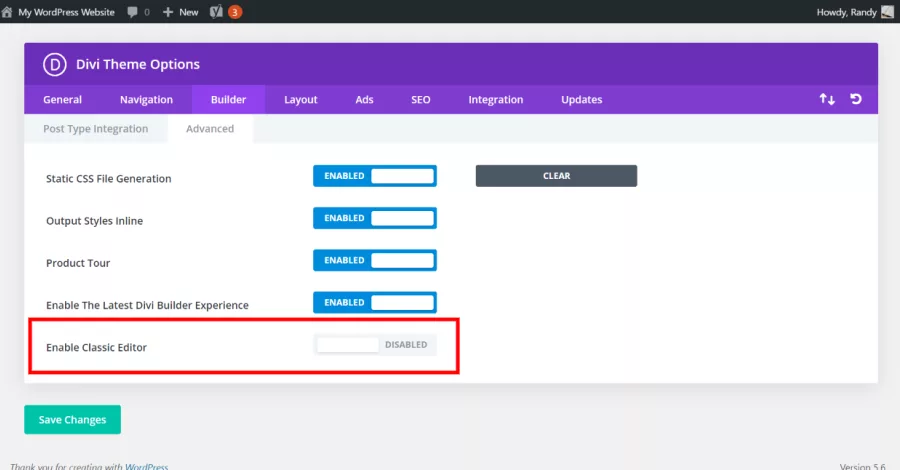Enable the Classic Editor toggle

pos(375,344)
